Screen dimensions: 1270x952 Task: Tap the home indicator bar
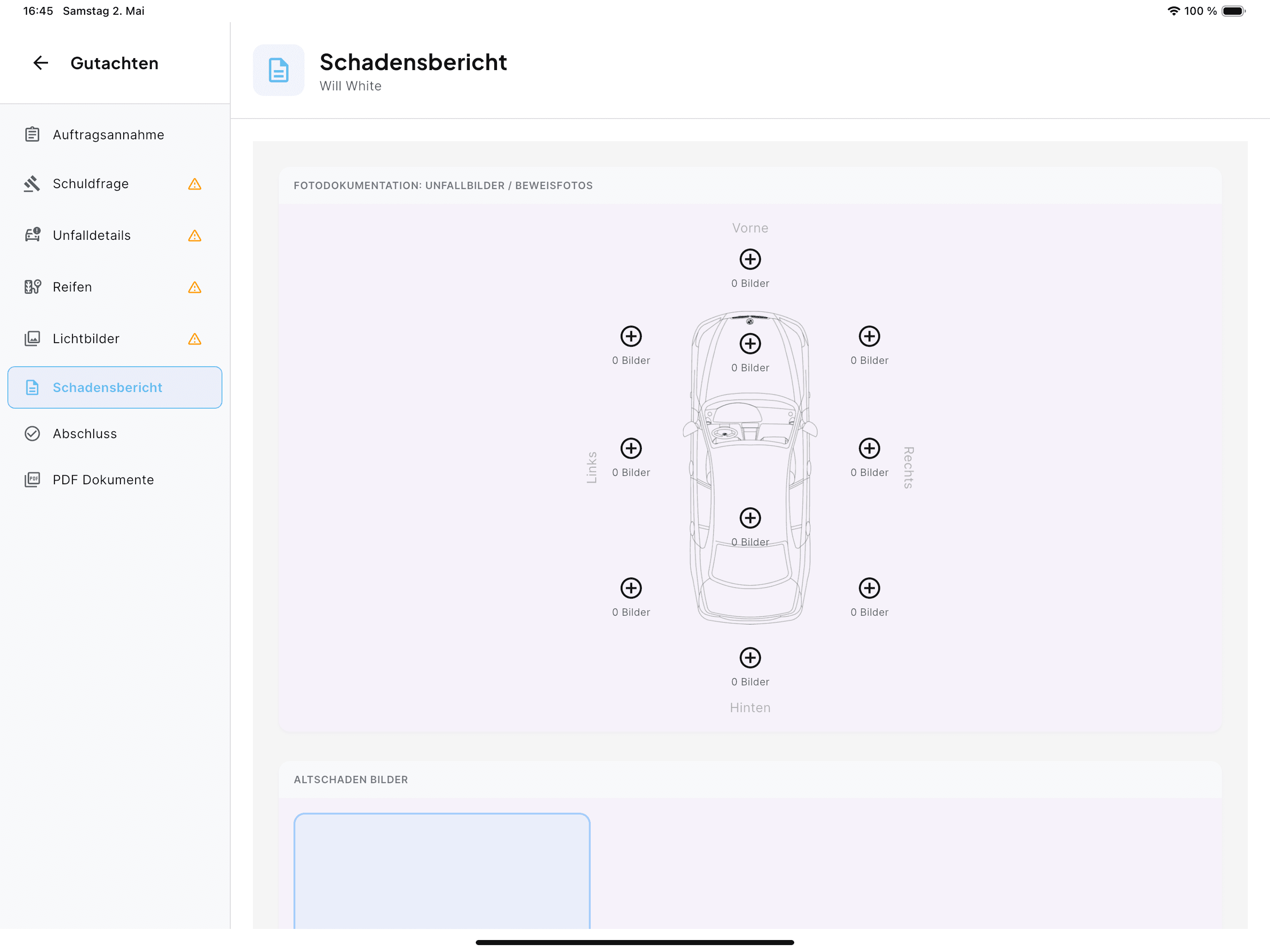[x=635, y=942]
